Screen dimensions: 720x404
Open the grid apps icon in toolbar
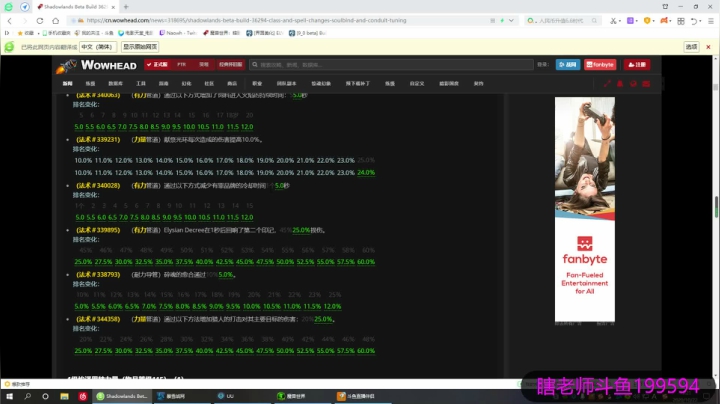681,21
